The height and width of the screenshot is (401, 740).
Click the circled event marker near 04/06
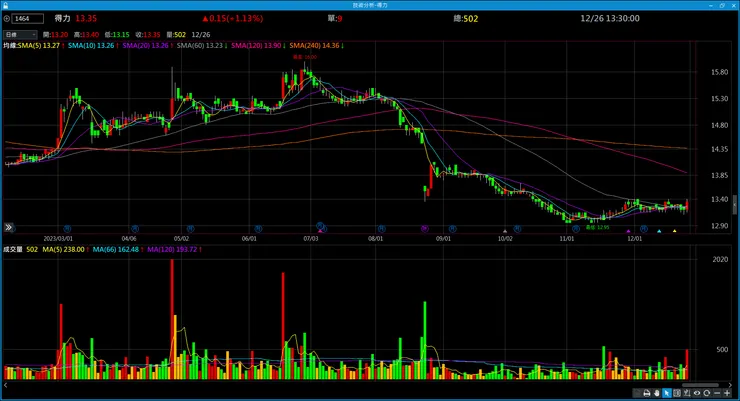point(135,229)
